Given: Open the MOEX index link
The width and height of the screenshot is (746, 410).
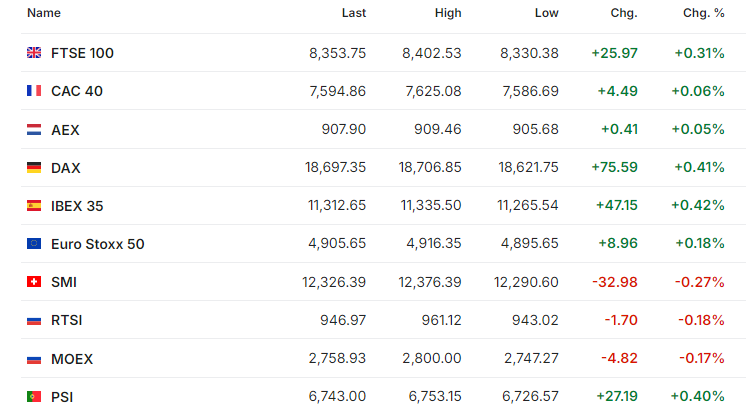Looking at the screenshot, I should pyautogui.click(x=72, y=359).
